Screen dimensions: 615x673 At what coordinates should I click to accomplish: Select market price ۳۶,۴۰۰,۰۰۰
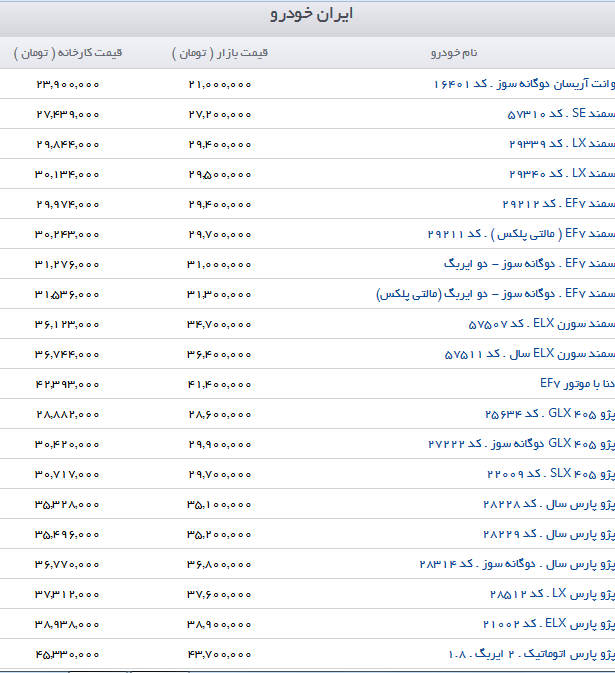click(219, 355)
